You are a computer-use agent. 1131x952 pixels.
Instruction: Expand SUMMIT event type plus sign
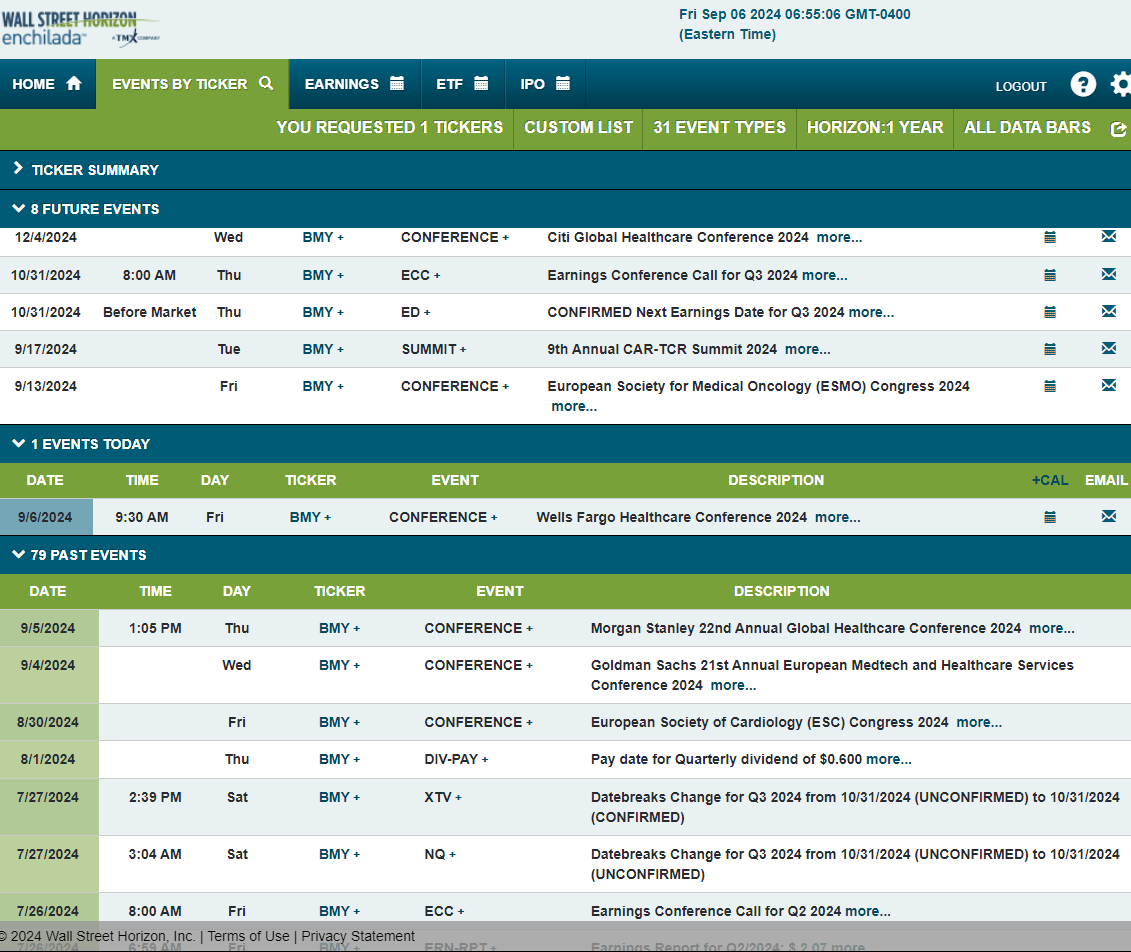463,350
